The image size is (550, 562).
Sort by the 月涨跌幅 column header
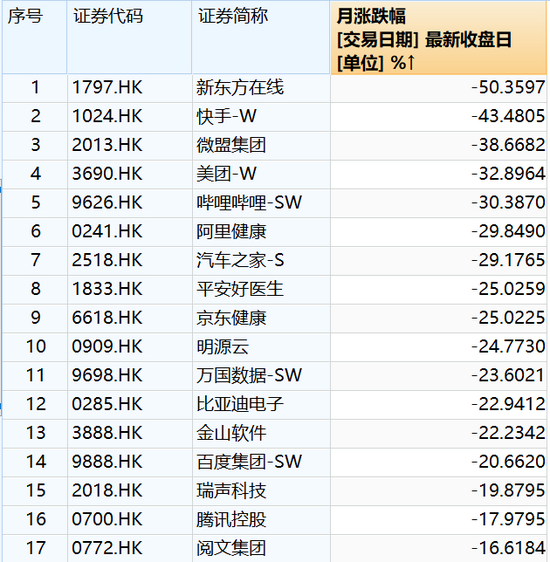(439, 38)
